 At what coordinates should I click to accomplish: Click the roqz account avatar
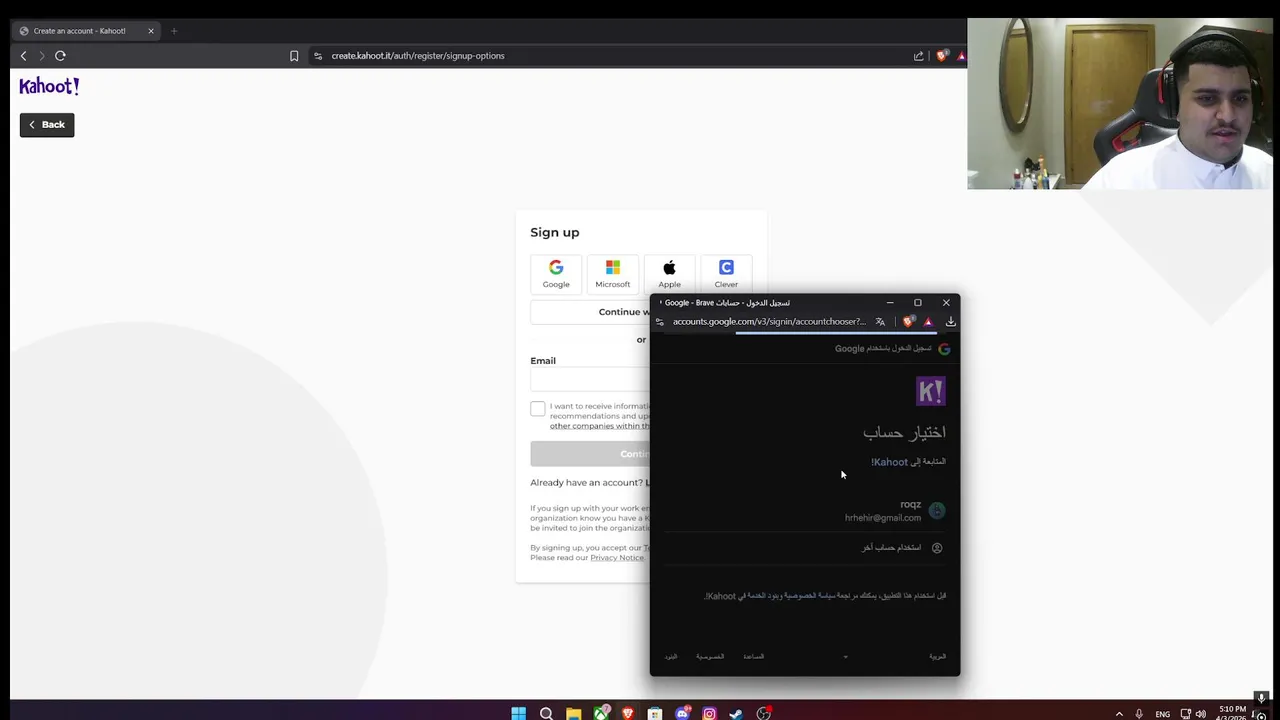[937, 511]
